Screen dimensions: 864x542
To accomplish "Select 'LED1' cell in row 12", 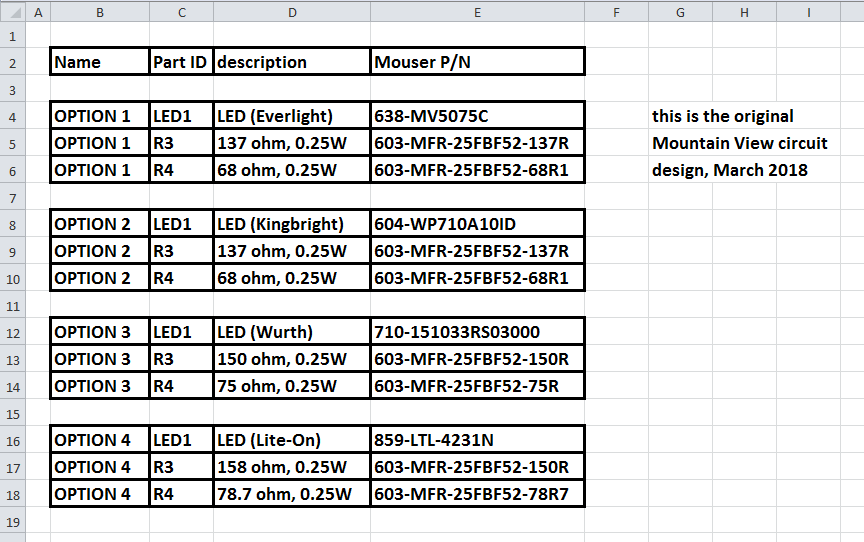I will (x=182, y=332).
